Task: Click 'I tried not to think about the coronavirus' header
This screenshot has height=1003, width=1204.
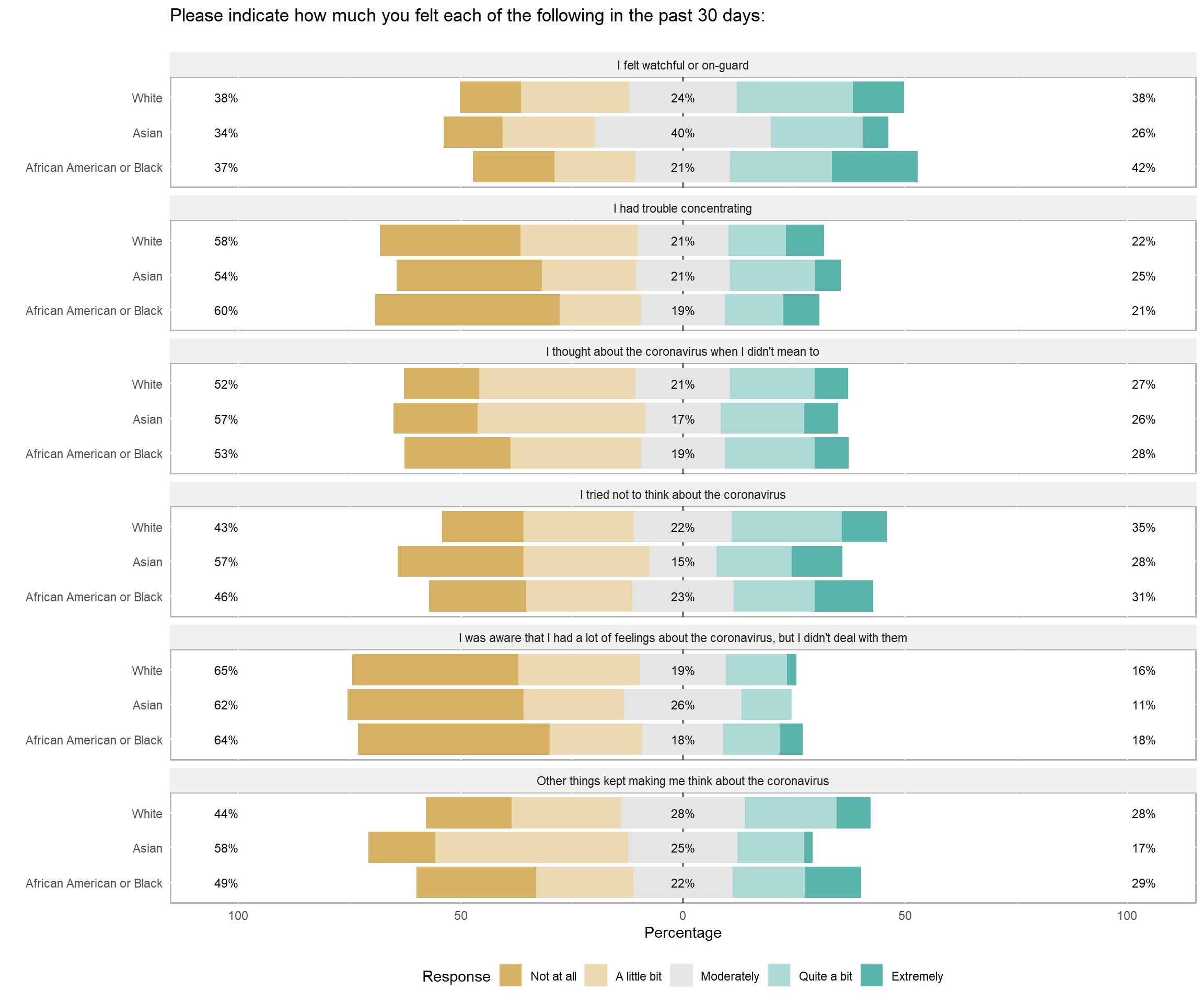Action: [x=682, y=495]
